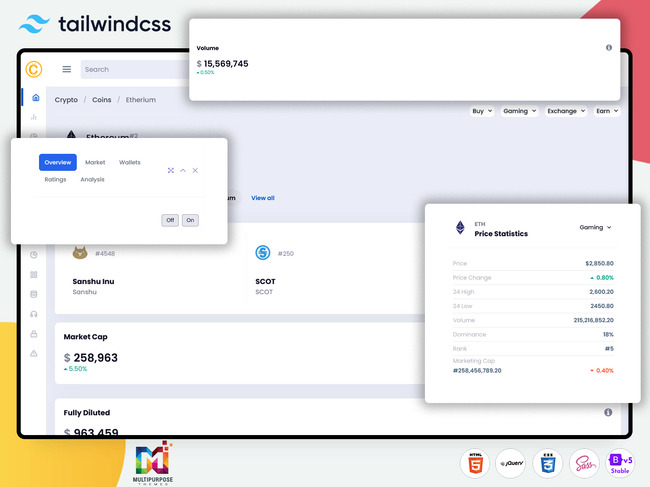
Task: Click the Price Statistics heading
Action: [x=501, y=234]
